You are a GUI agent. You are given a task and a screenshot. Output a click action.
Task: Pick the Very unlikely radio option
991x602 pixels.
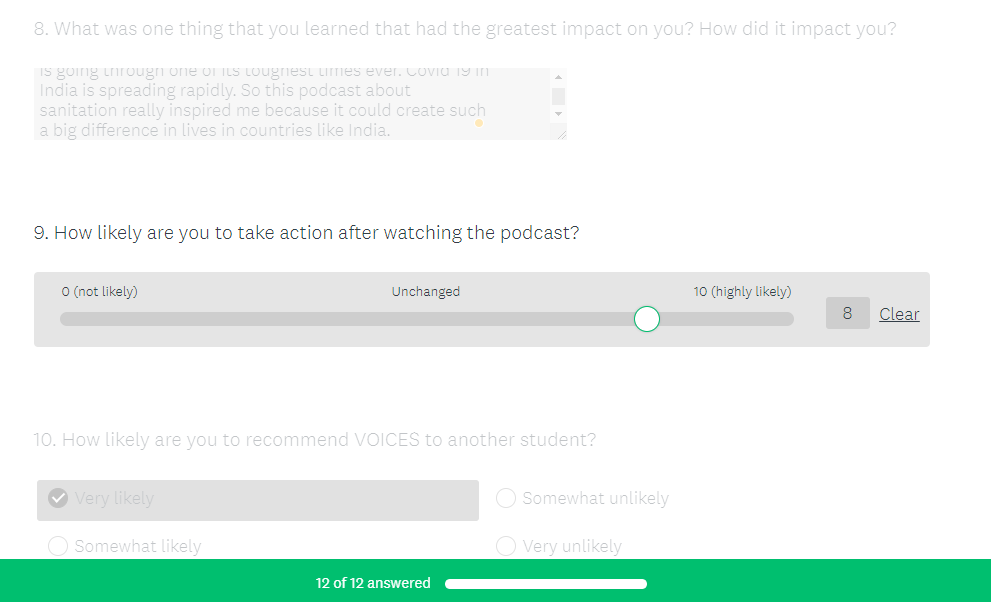pyautogui.click(x=506, y=546)
